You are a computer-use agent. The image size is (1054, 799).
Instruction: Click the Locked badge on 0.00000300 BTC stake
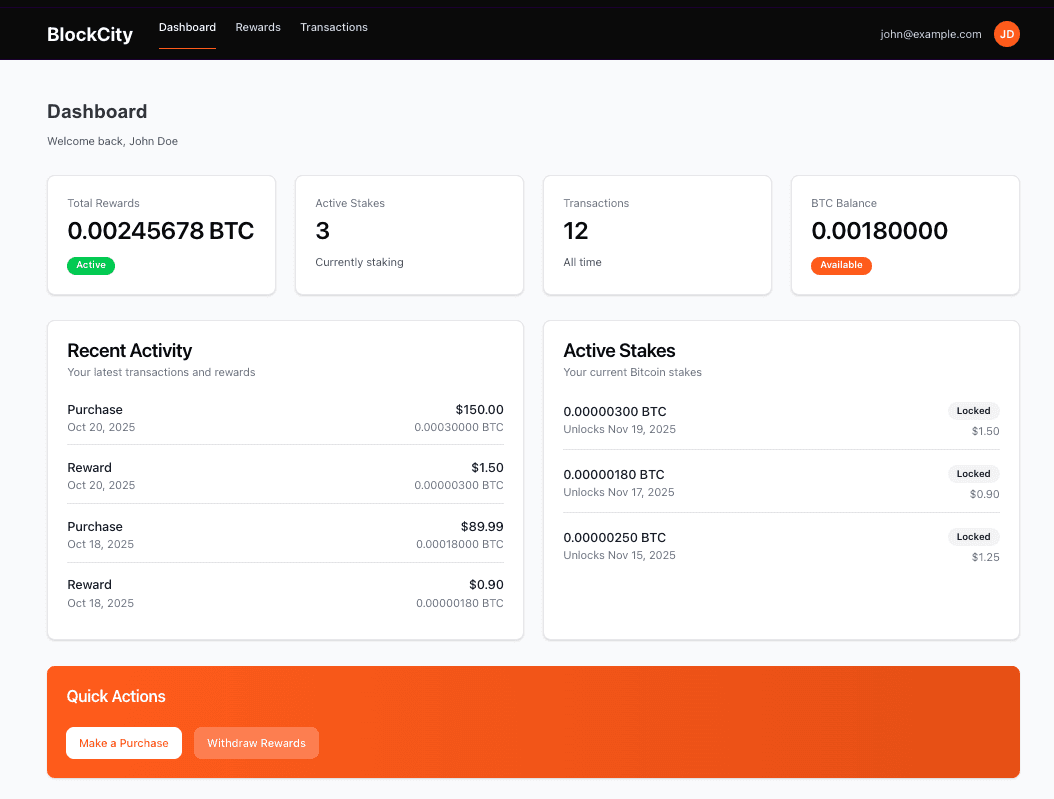pos(973,411)
